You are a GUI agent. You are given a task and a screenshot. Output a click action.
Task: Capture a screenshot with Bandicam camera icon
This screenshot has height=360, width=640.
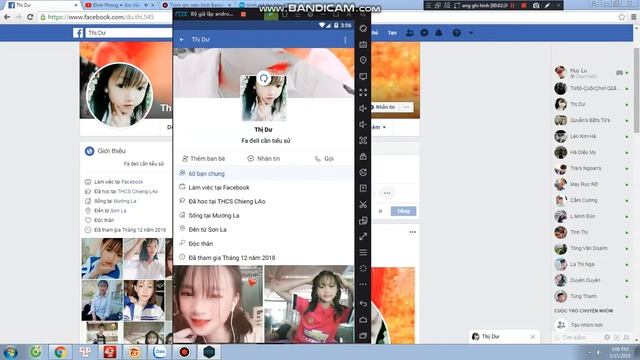(536, 5)
